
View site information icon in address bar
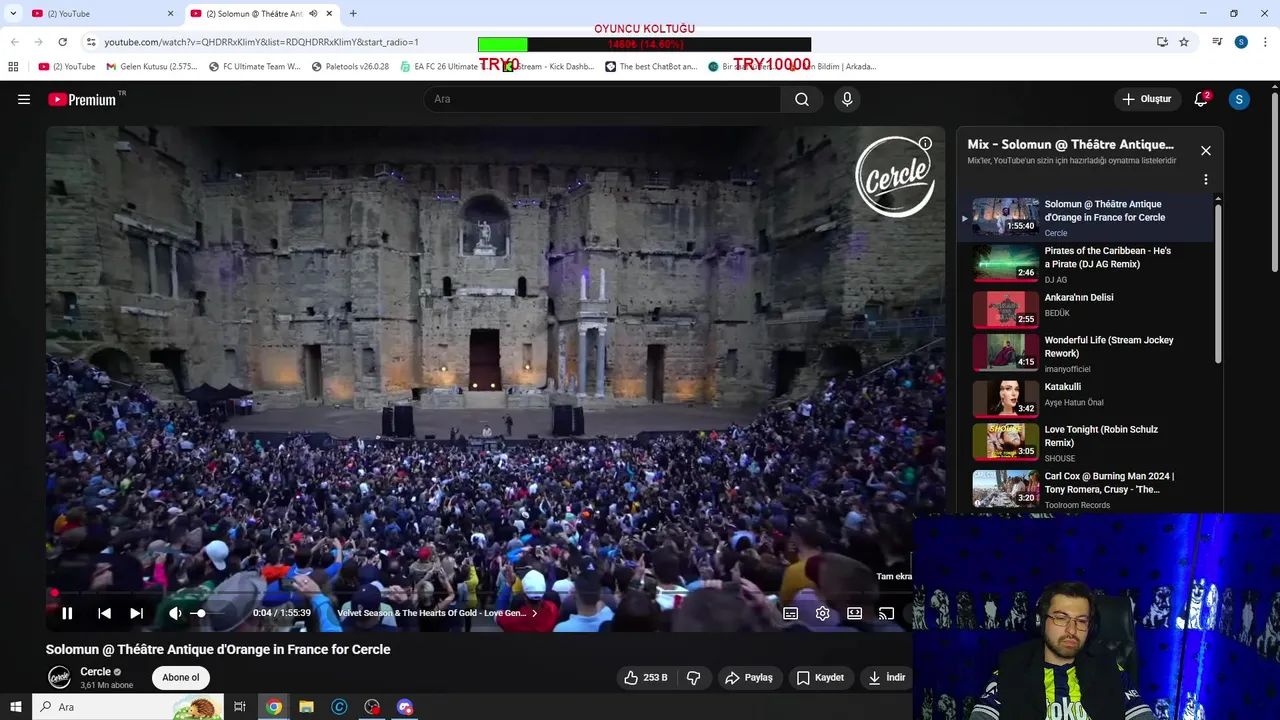pyautogui.click(x=90, y=42)
